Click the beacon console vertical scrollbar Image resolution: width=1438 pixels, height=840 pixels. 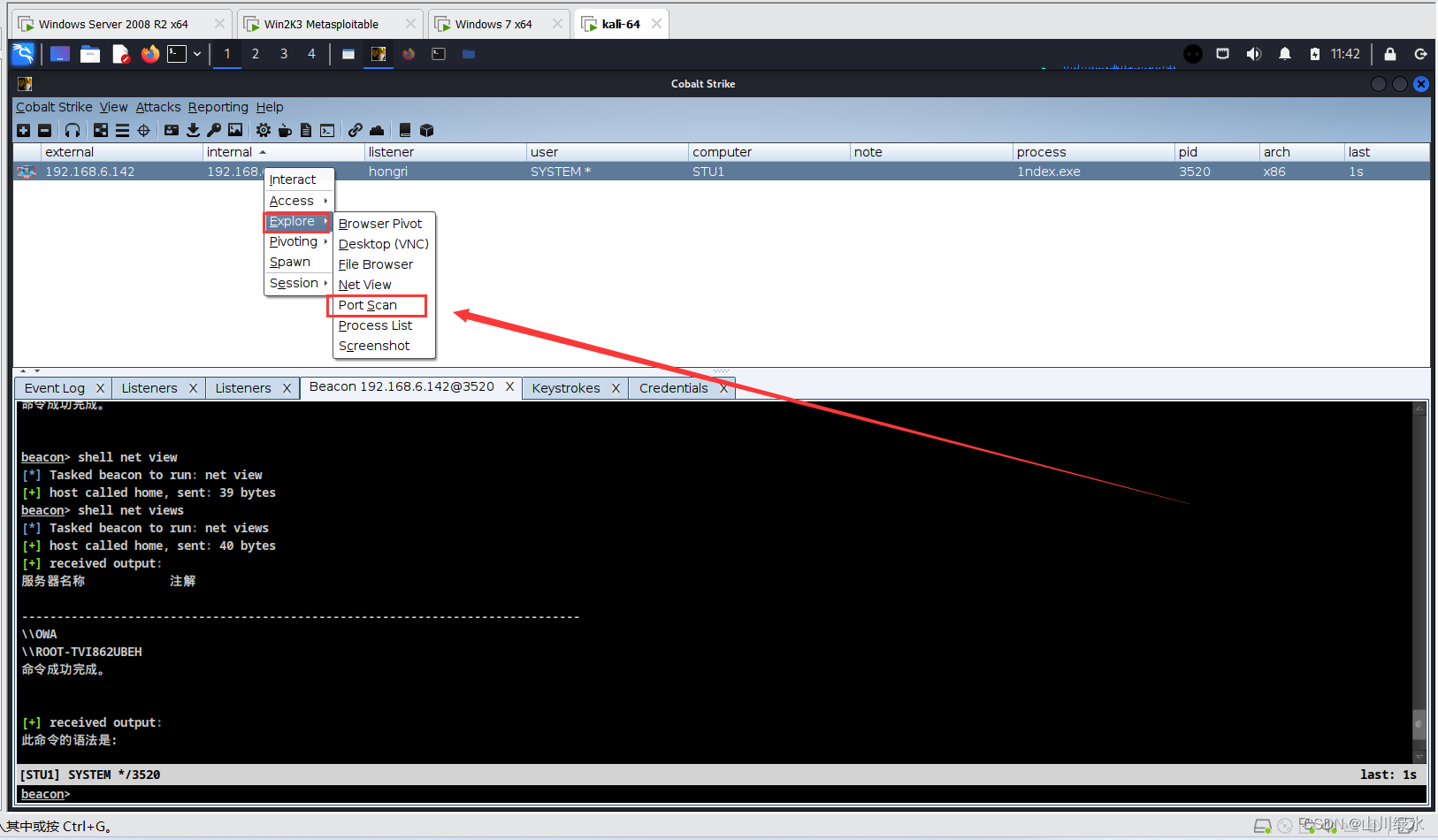1419,583
